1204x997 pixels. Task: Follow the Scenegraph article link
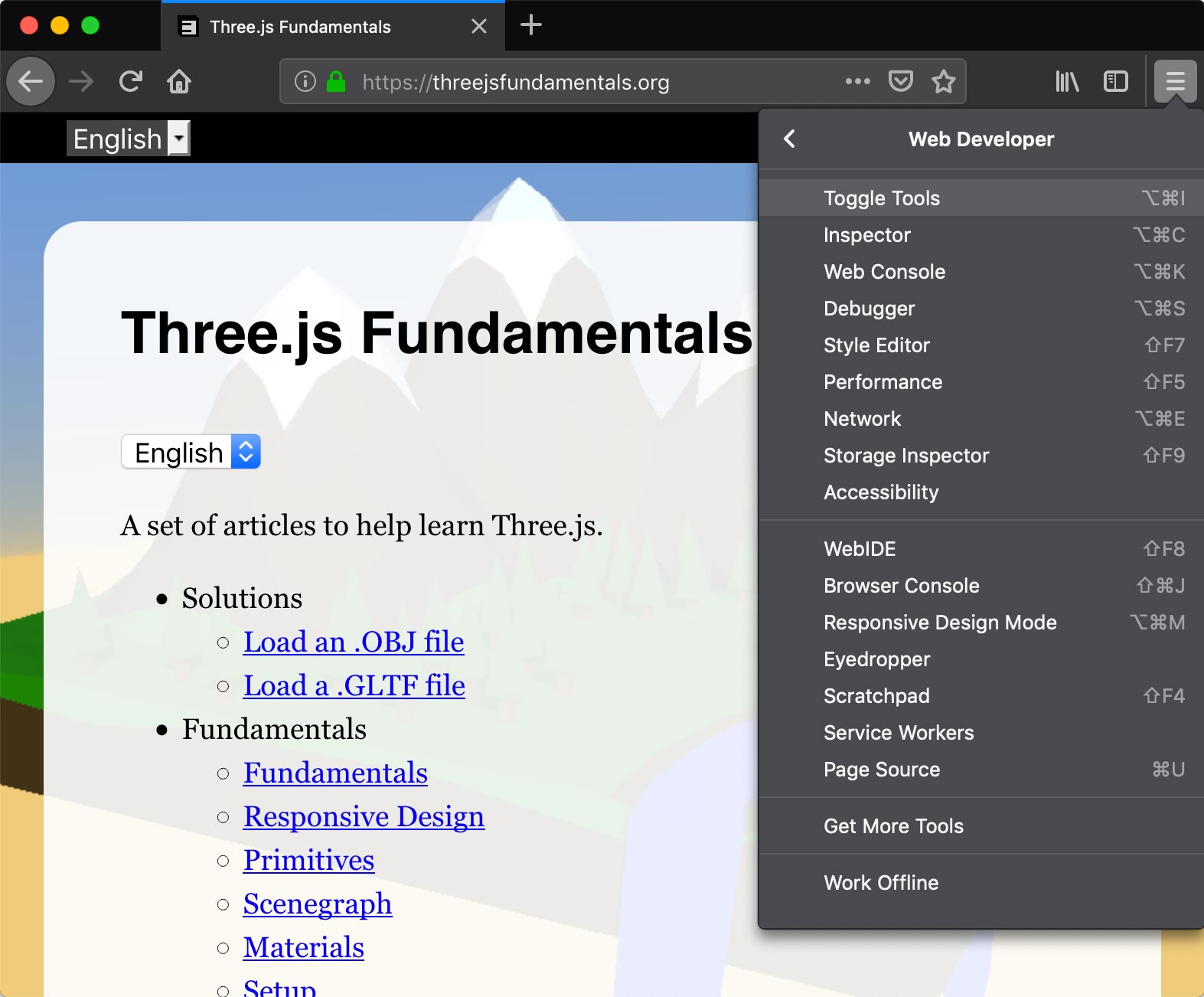[318, 904]
